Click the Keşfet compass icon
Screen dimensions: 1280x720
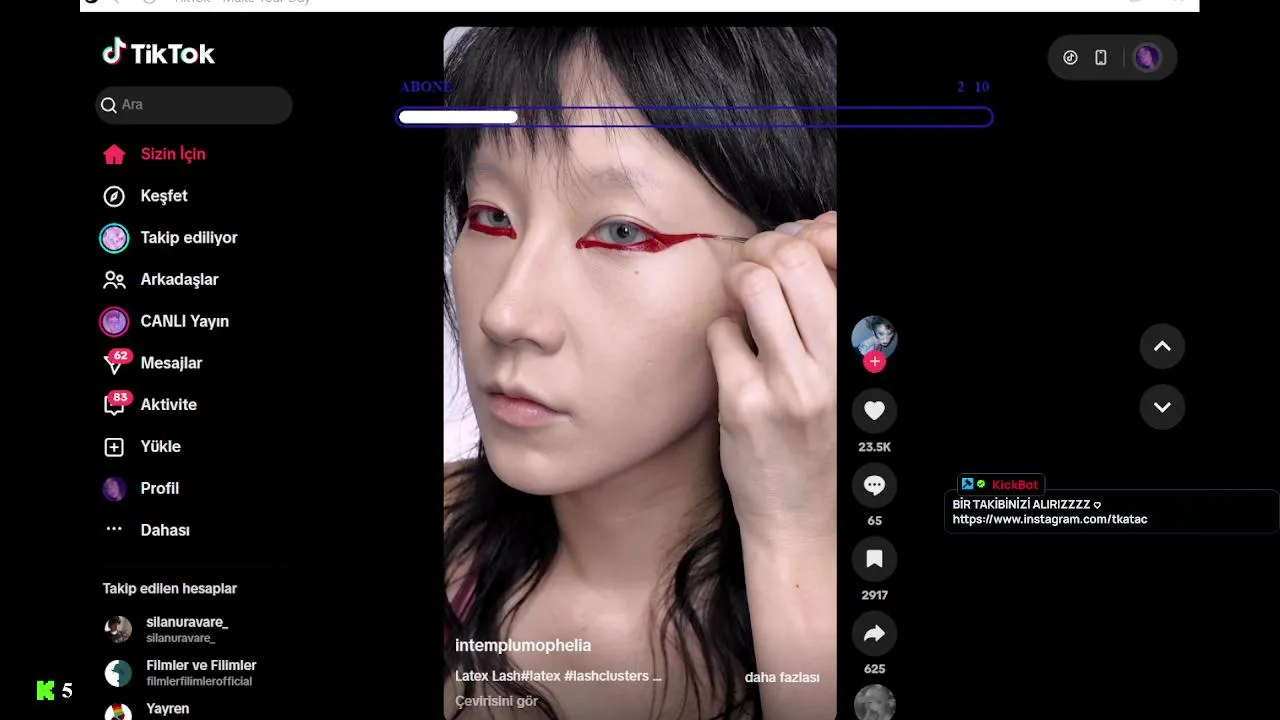pos(114,196)
